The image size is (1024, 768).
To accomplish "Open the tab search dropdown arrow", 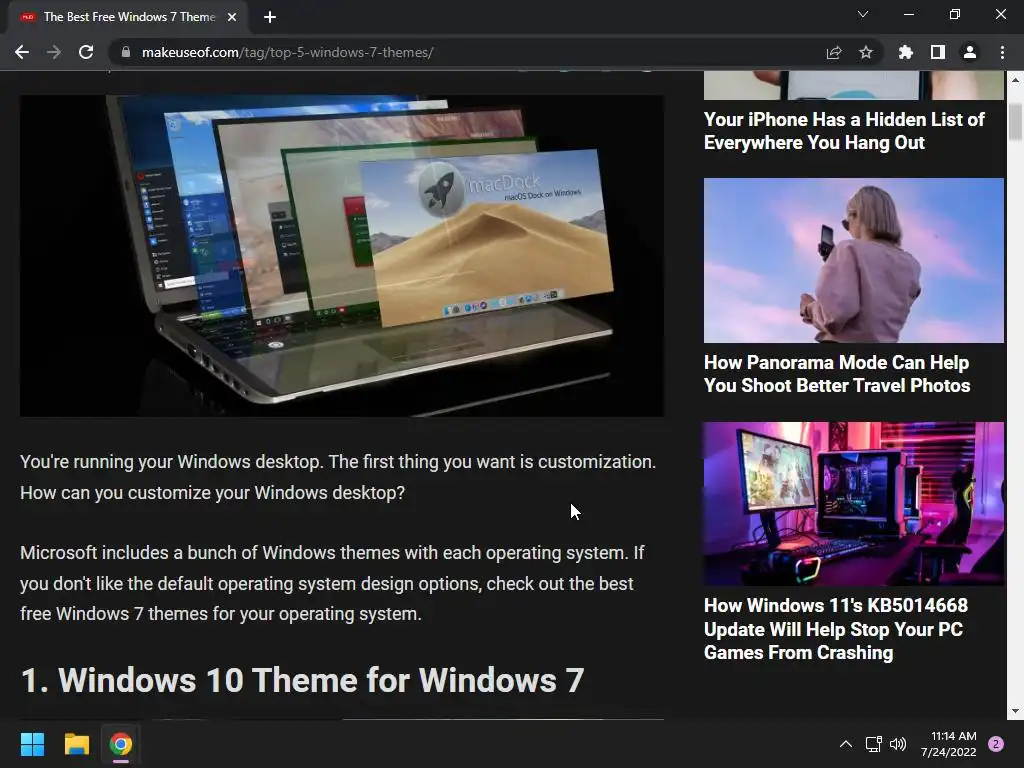I will pos(863,14).
